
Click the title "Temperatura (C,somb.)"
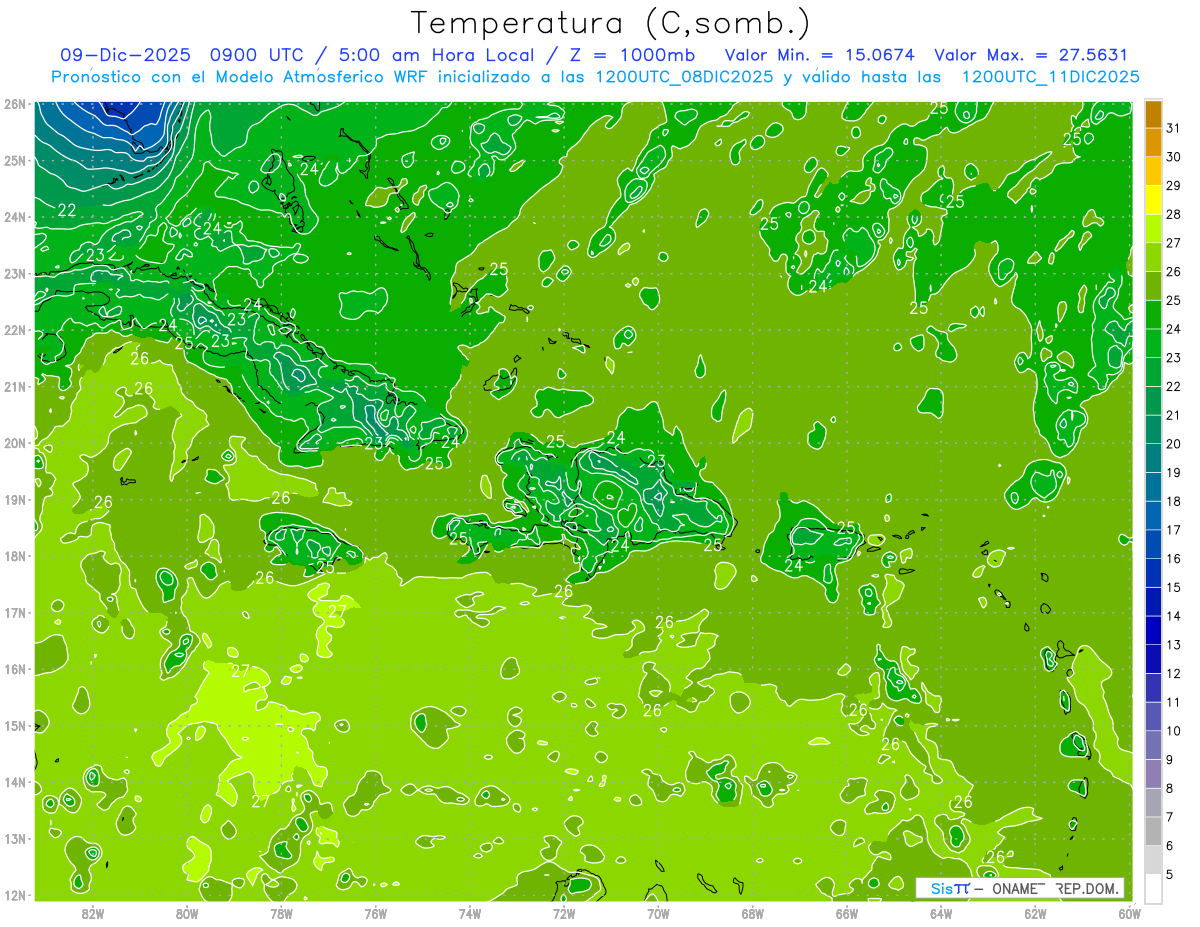point(611,23)
